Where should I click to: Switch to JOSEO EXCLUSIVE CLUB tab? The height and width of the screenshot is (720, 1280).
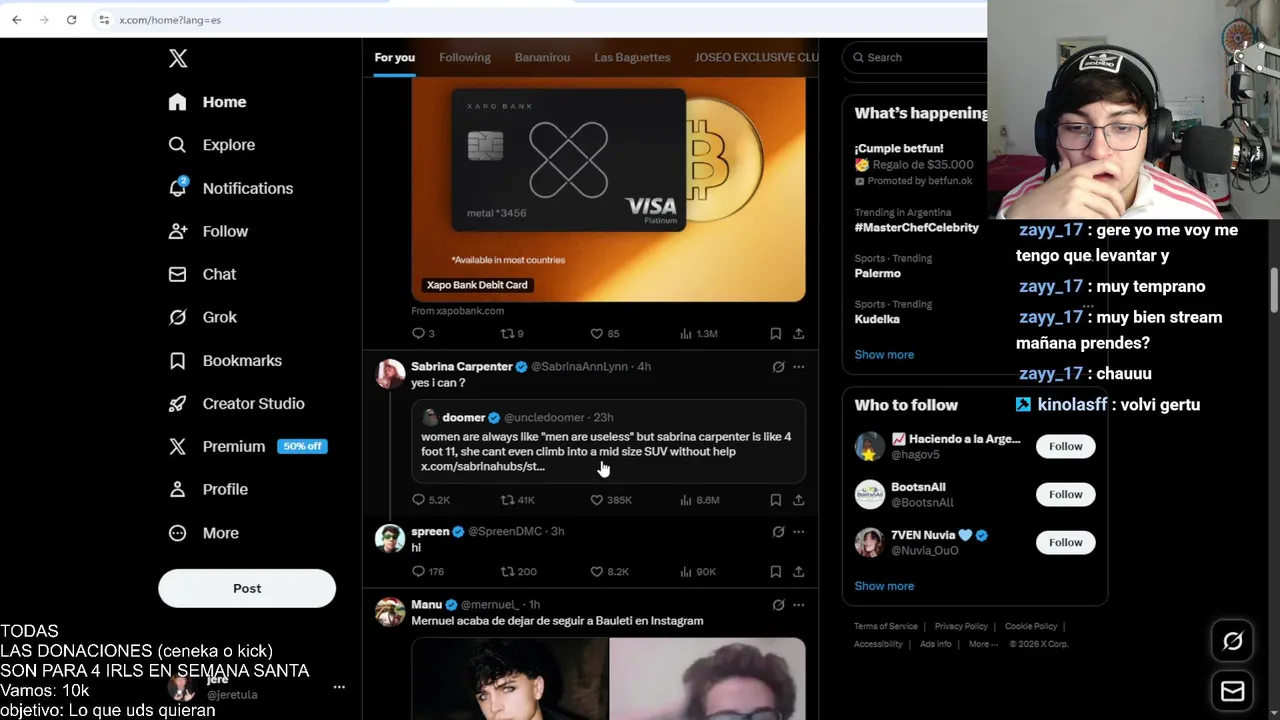(x=756, y=57)
